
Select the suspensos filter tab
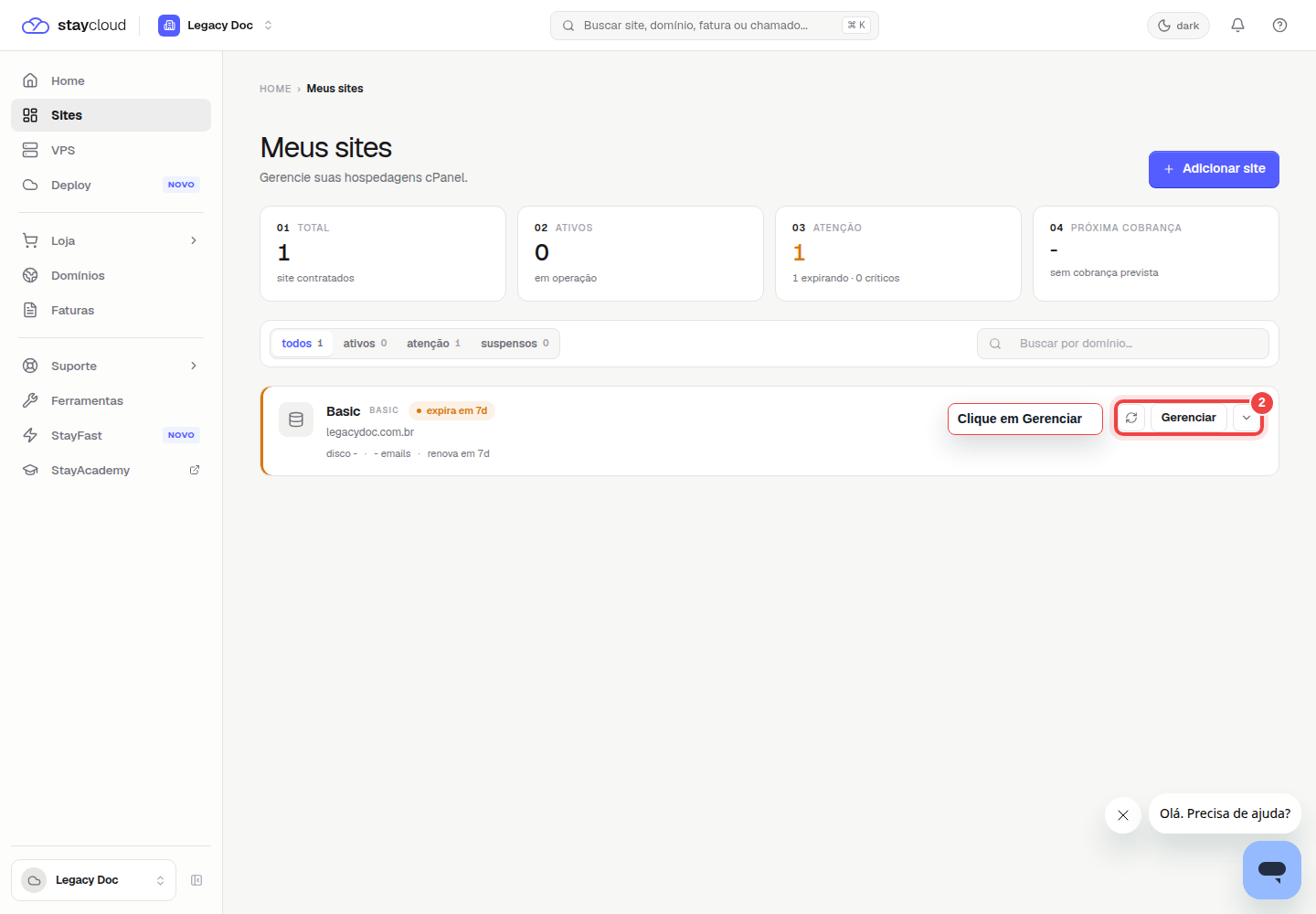[x=515, y=344]
